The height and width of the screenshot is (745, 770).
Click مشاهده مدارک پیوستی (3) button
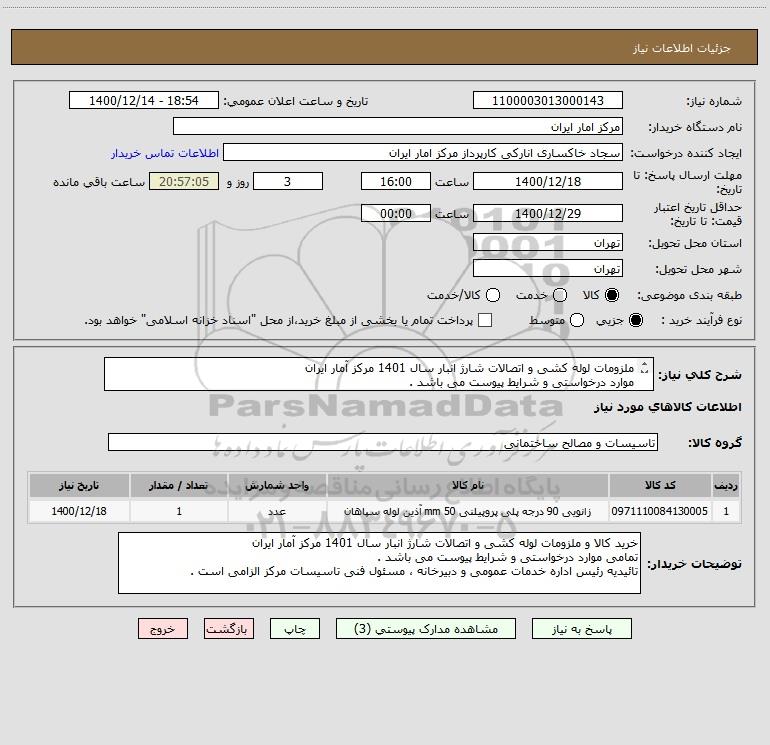(x=426, y=629)
